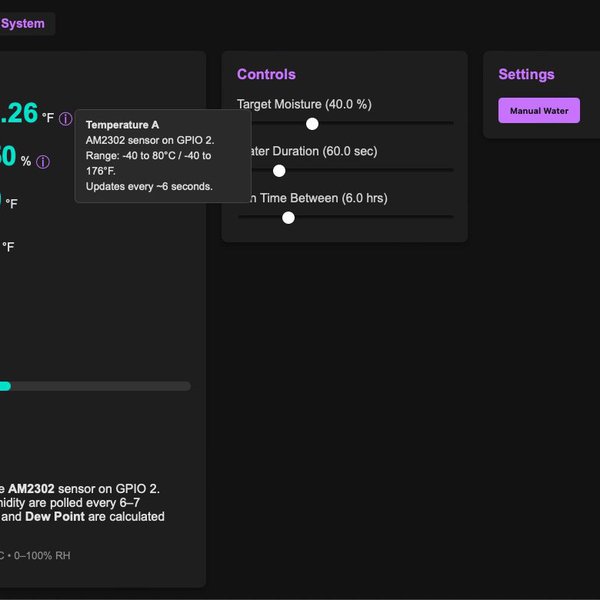The height and width of the screenshot is (600, 600).
Task: Click the 'Updates every ~6 seconds.' tooltip text
Action: pyautogui.click(x=149, y=186)
